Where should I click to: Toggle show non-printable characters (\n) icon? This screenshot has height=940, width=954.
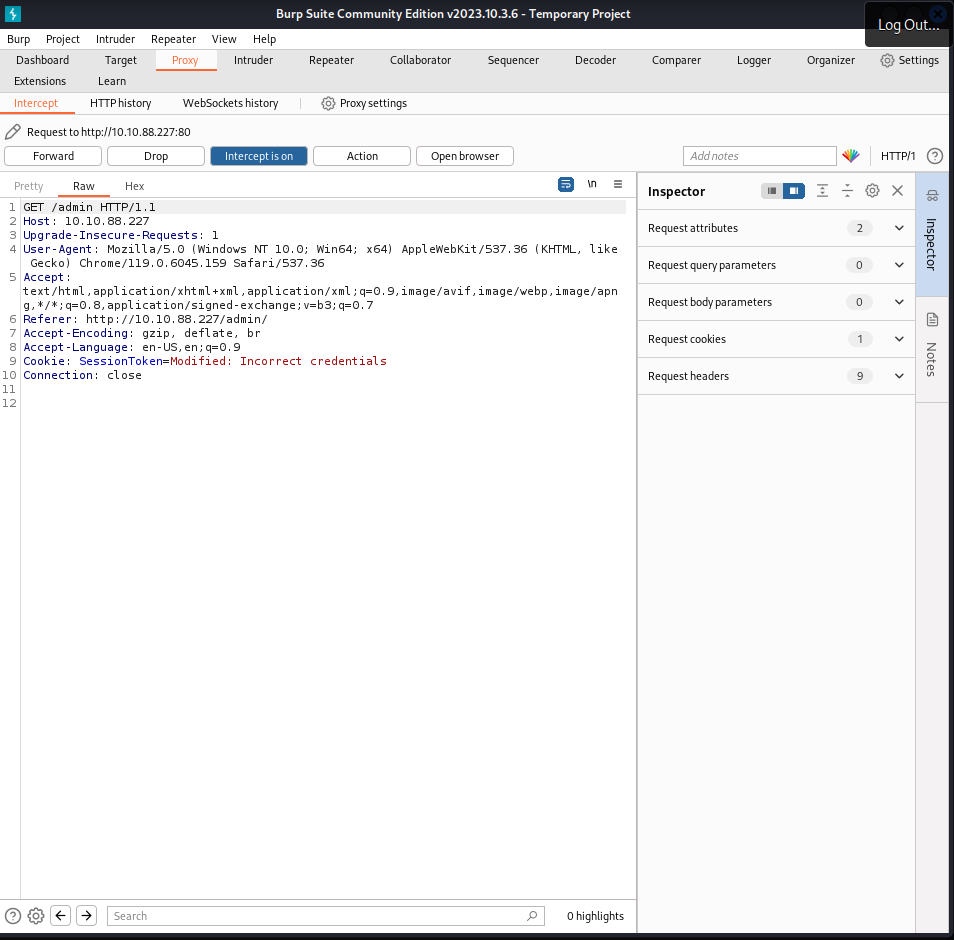[592, 184]
